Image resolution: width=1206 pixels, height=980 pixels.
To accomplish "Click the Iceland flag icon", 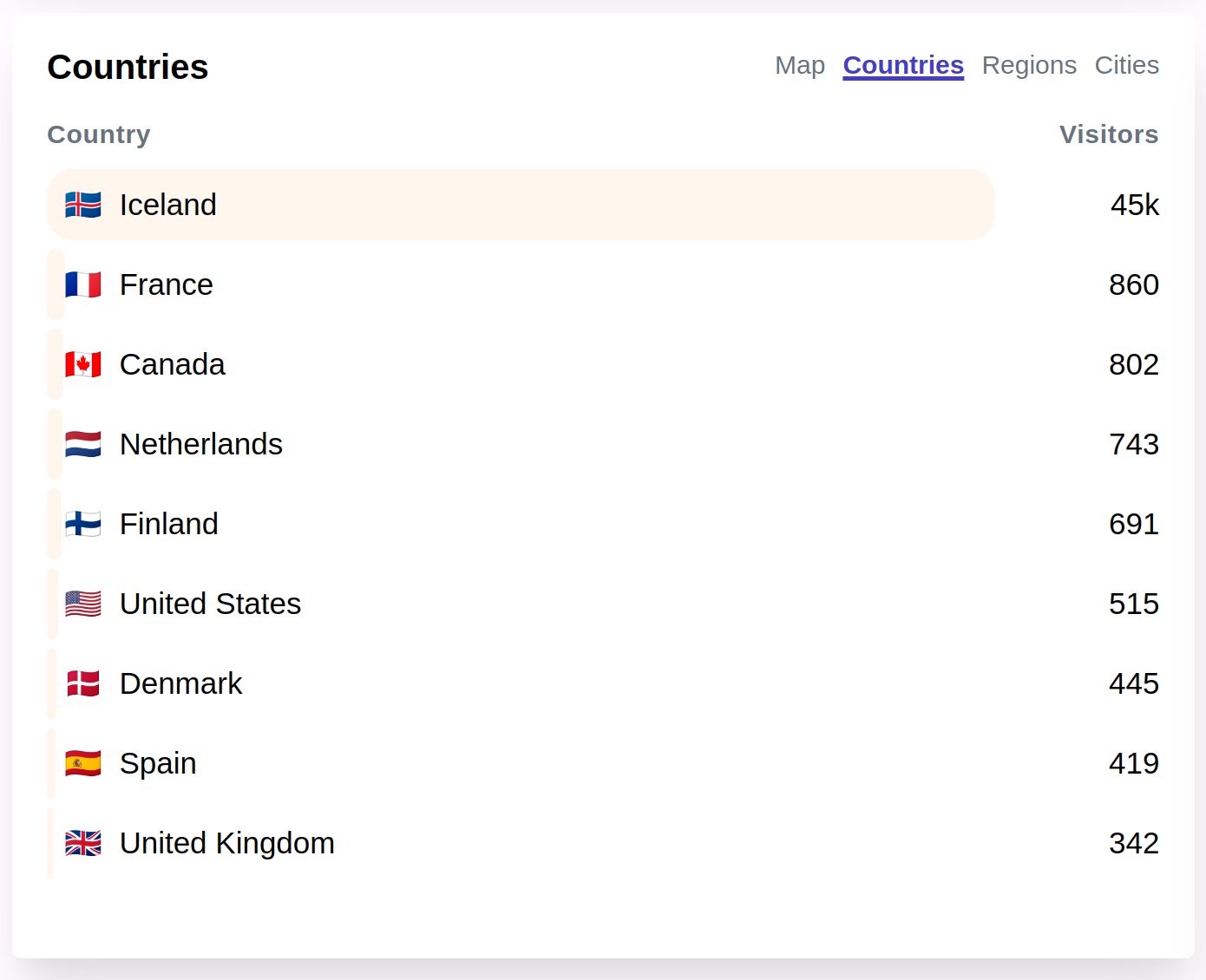I will (x=83, y=205).
